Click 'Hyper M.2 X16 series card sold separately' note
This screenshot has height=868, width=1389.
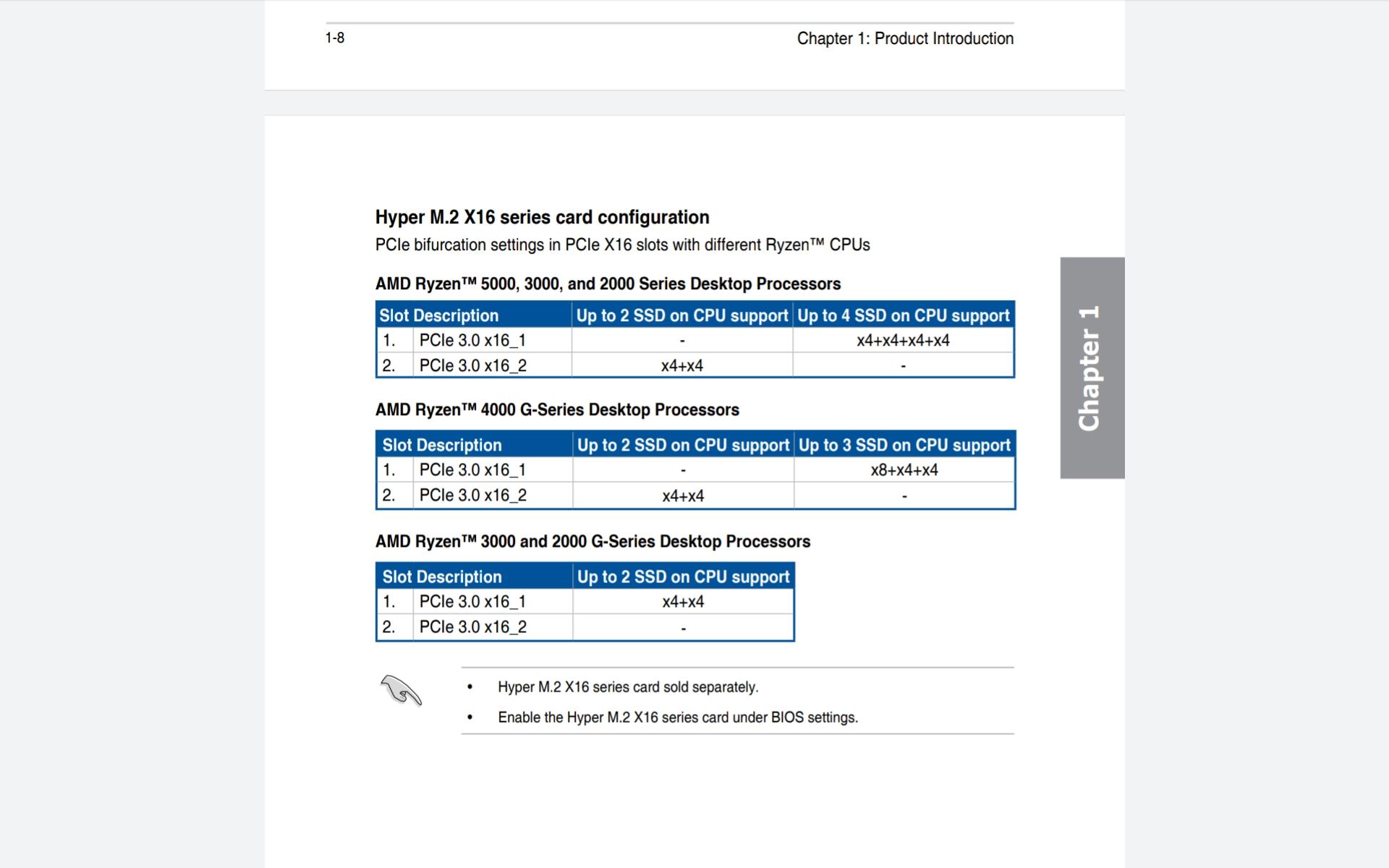tap(628, 687)
